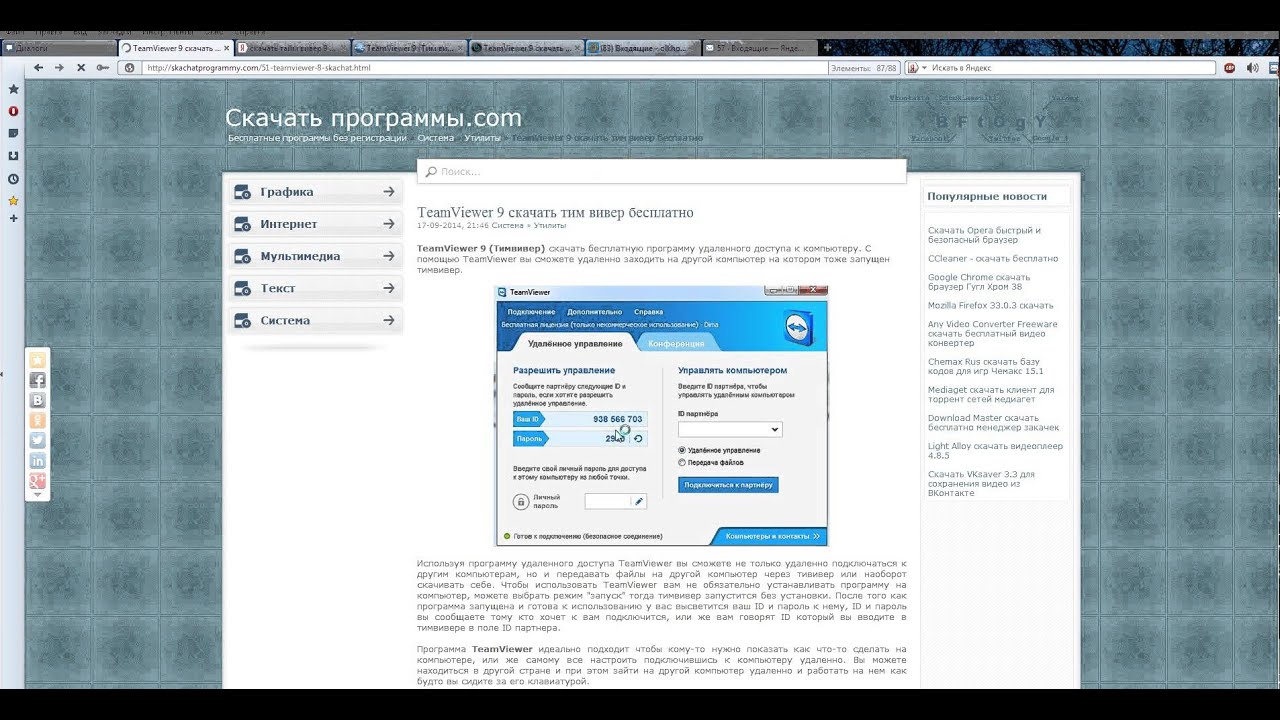Open "Скачать программы.com" site title
This screenshot has width=1280, height=720.
point(373,118)
